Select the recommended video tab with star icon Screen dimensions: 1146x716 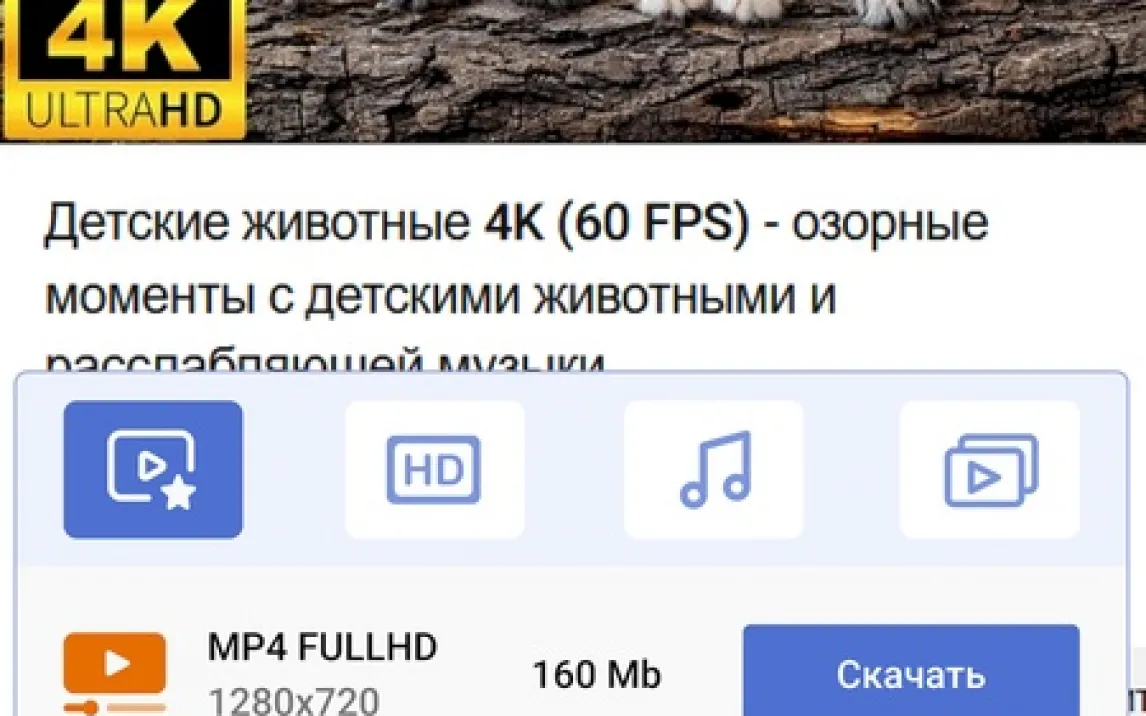coord(153,469)
